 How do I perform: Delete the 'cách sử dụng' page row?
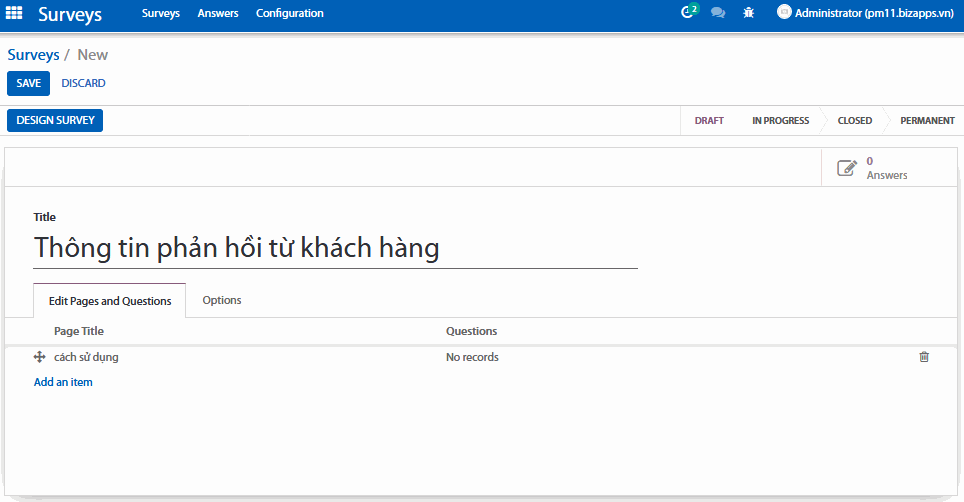(924, 357)
